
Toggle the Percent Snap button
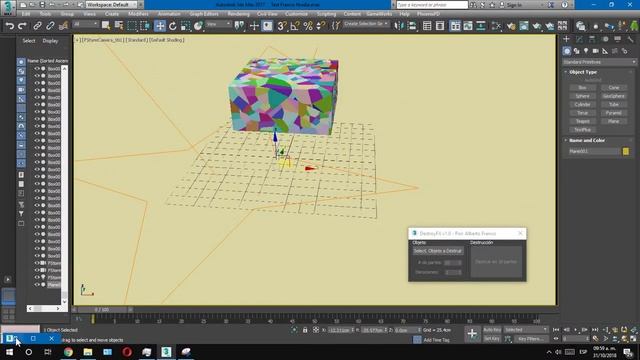(x=308, y=26)
